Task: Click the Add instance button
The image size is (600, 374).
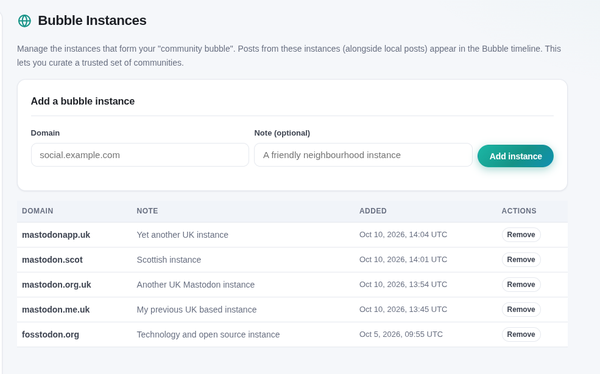Action: click(x=515, y=156)
